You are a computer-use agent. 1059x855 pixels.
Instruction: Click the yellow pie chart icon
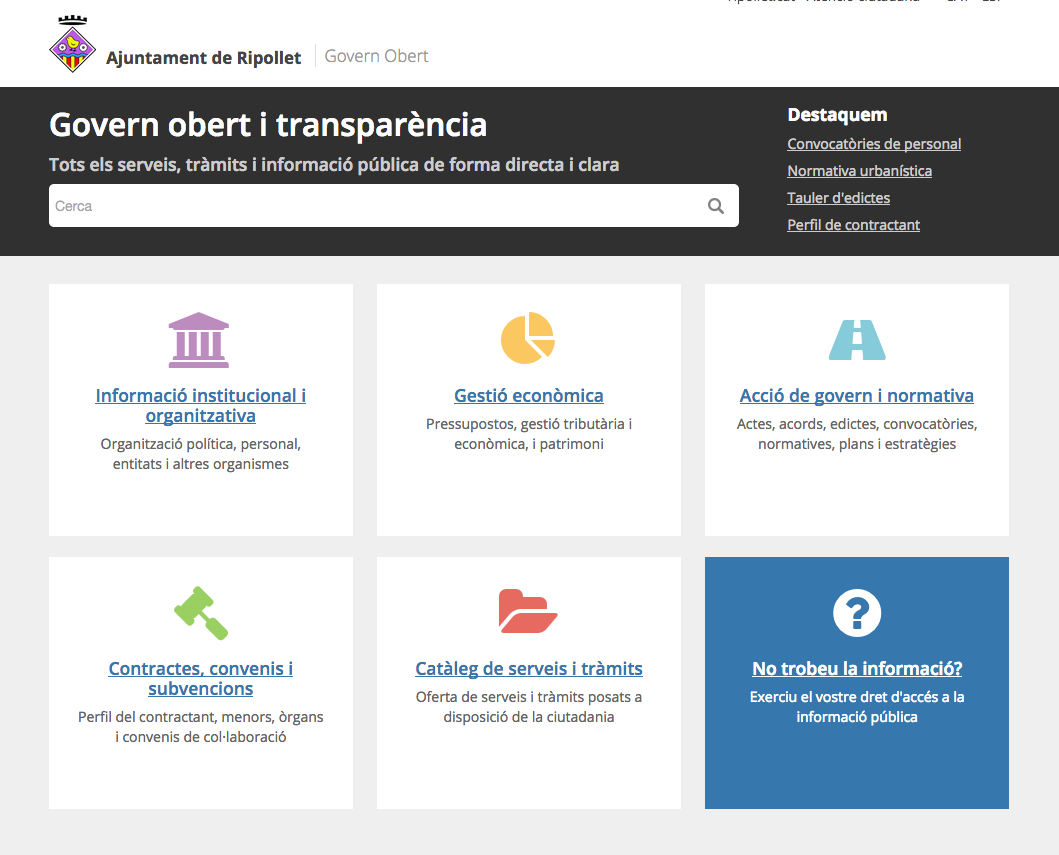click(x=528, y=338)
